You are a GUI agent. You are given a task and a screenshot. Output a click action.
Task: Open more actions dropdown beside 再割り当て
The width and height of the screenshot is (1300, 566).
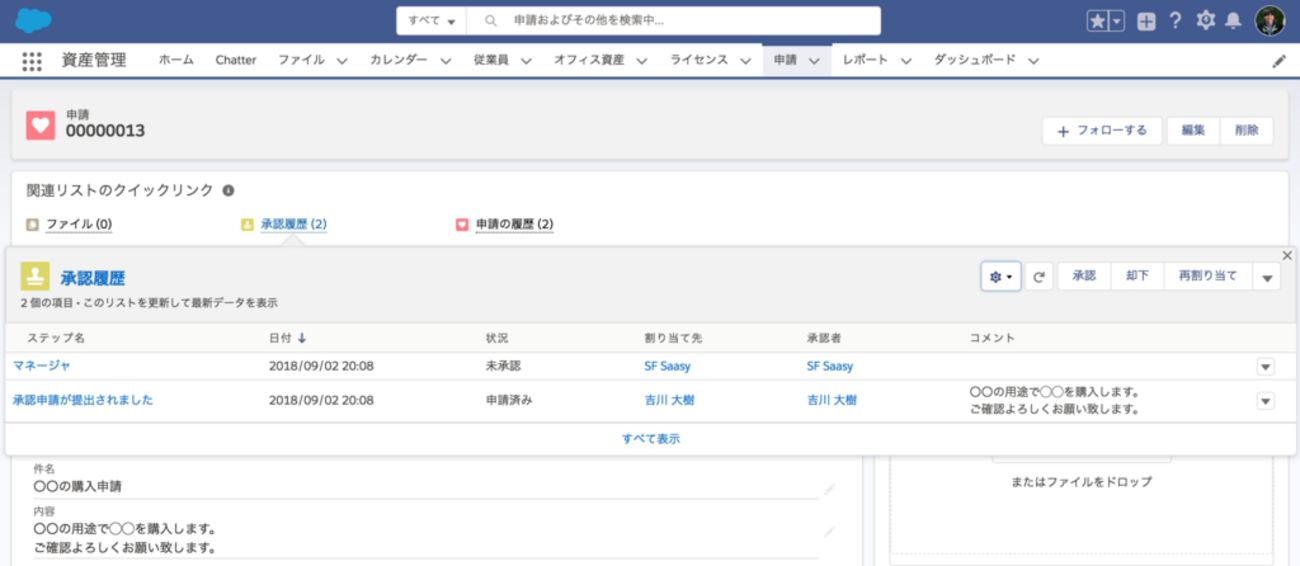[1266, 277]
